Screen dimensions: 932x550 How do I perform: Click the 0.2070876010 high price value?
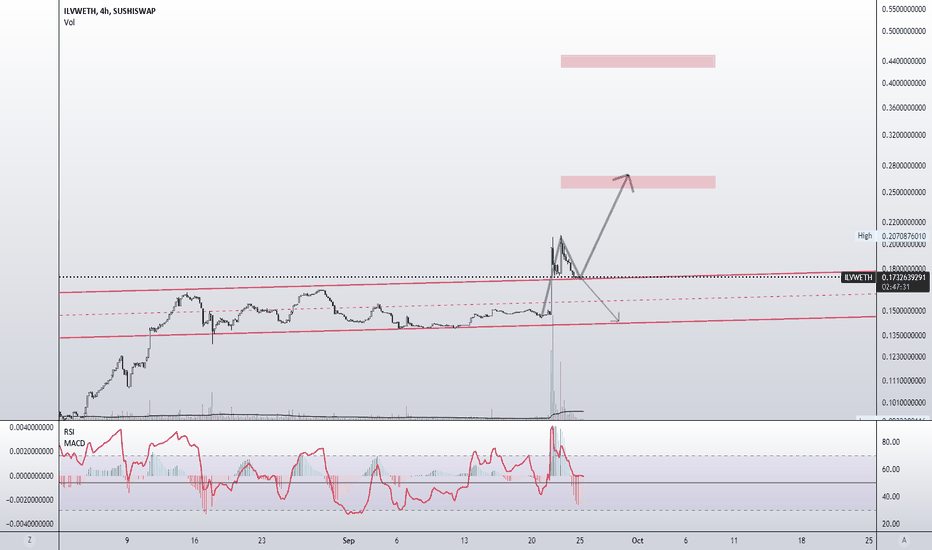(x=903, y=236)
